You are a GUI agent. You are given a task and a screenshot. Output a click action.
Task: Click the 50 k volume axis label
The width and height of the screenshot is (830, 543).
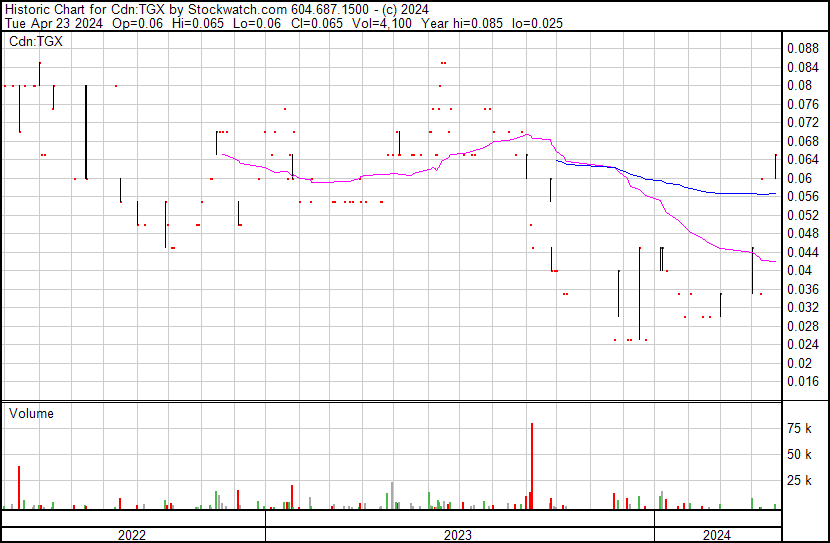[x=800, y=454]
